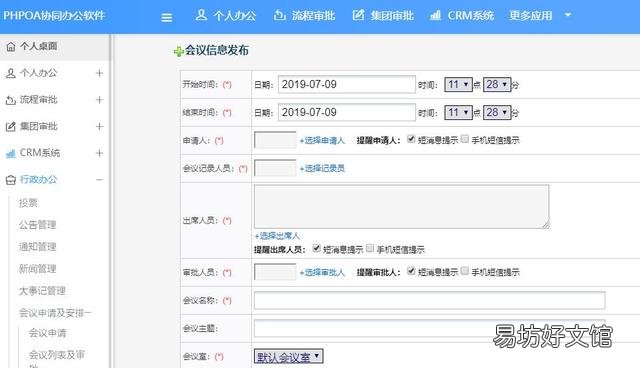Open the 默认会议室 room dropdown

pyautogui.click(x=289, y=357)
